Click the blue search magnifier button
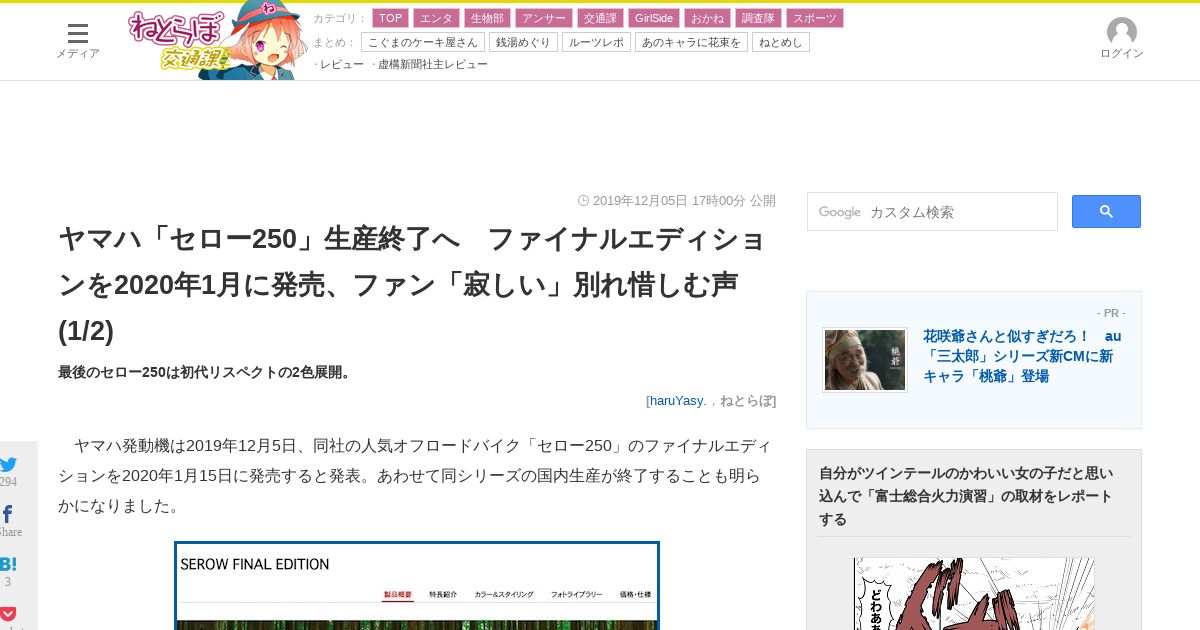Viewport: 1200px width, 630px height. coord(1106,211)
